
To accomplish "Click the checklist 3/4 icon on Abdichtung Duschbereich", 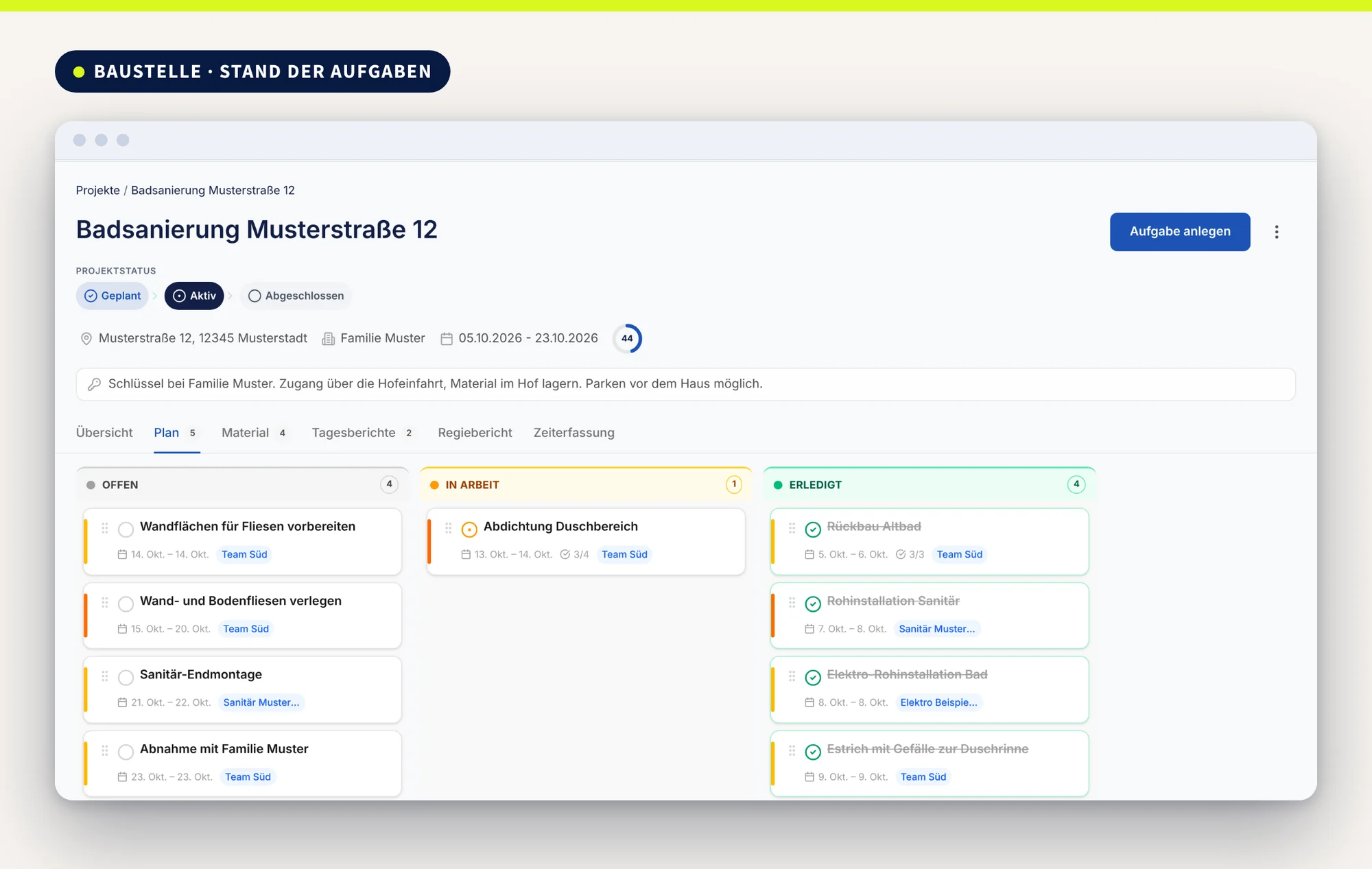I will [565, 554].
